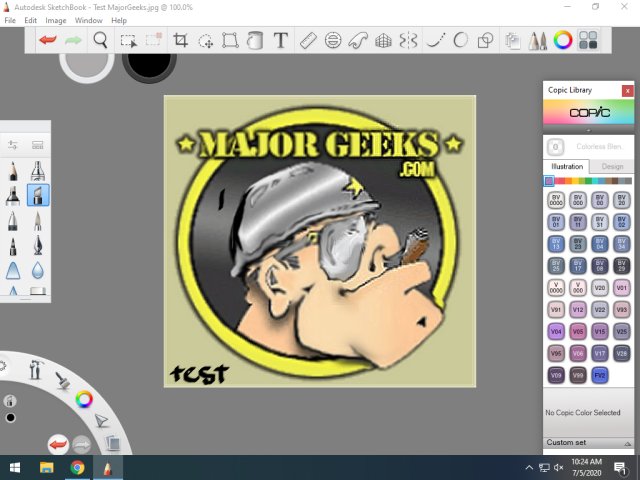
Task: Open color wheel in corner lagoon
Action: pos(84,399)
